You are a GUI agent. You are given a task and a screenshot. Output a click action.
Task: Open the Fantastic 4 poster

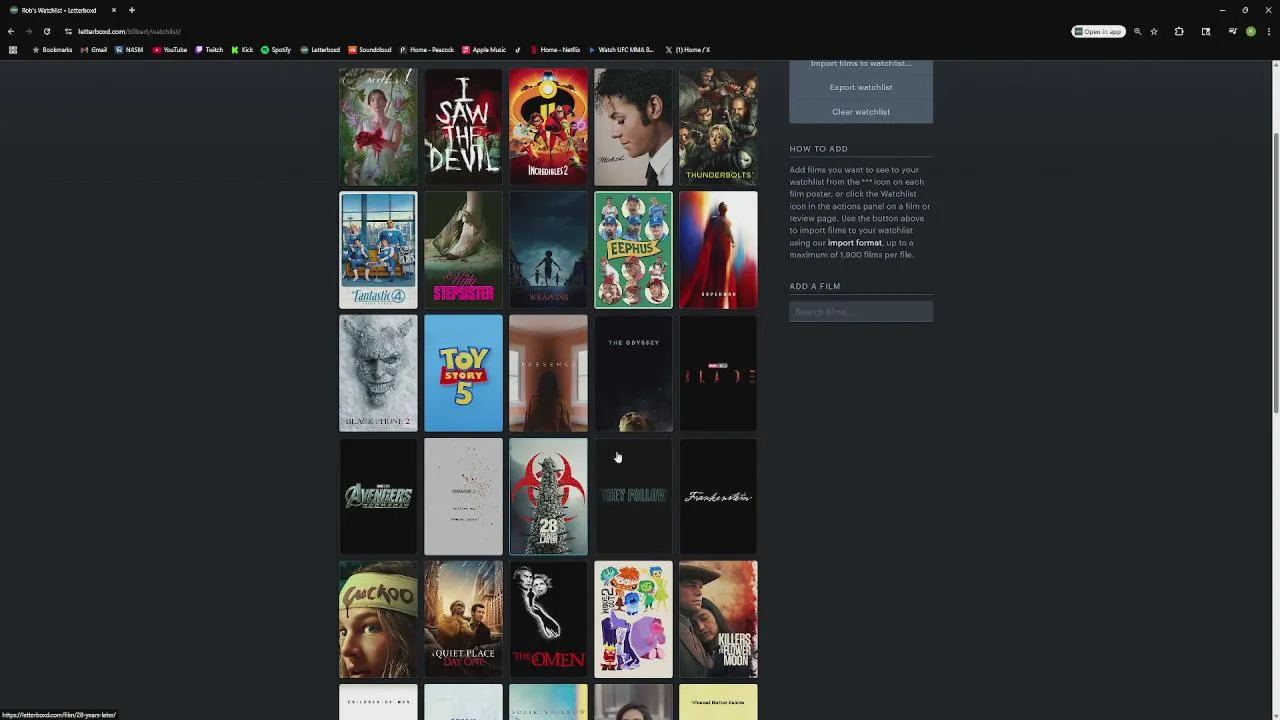378,250
